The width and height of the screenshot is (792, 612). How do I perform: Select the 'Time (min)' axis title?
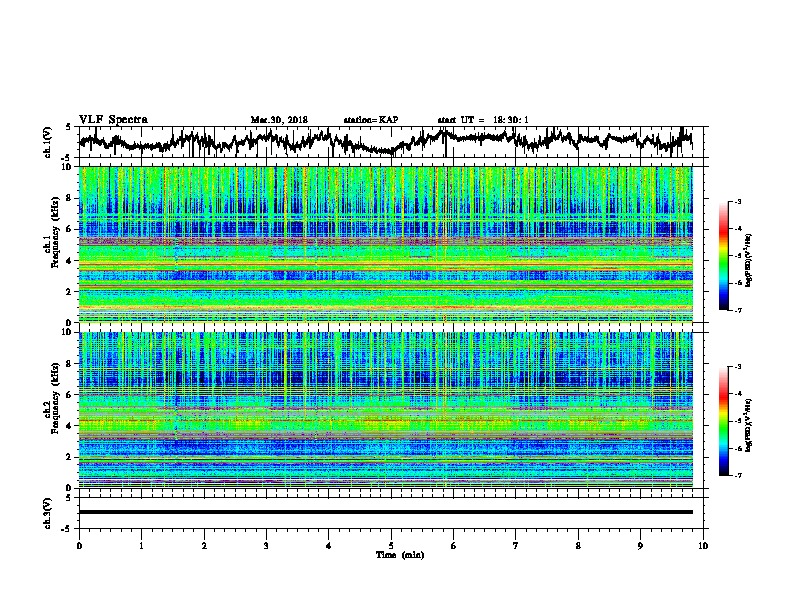[400, 555]
